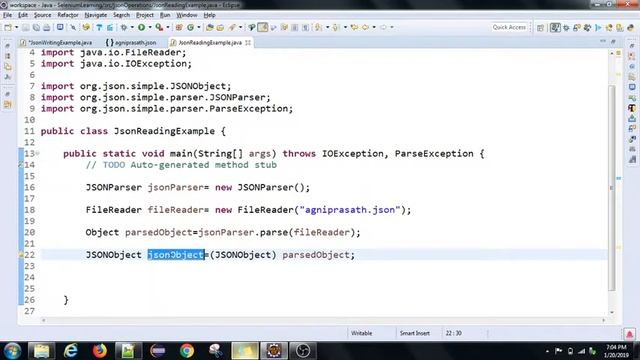The width and height of the screenshot is (640, 360).
Task: Open the Run menu
Action: coord(165,15)
